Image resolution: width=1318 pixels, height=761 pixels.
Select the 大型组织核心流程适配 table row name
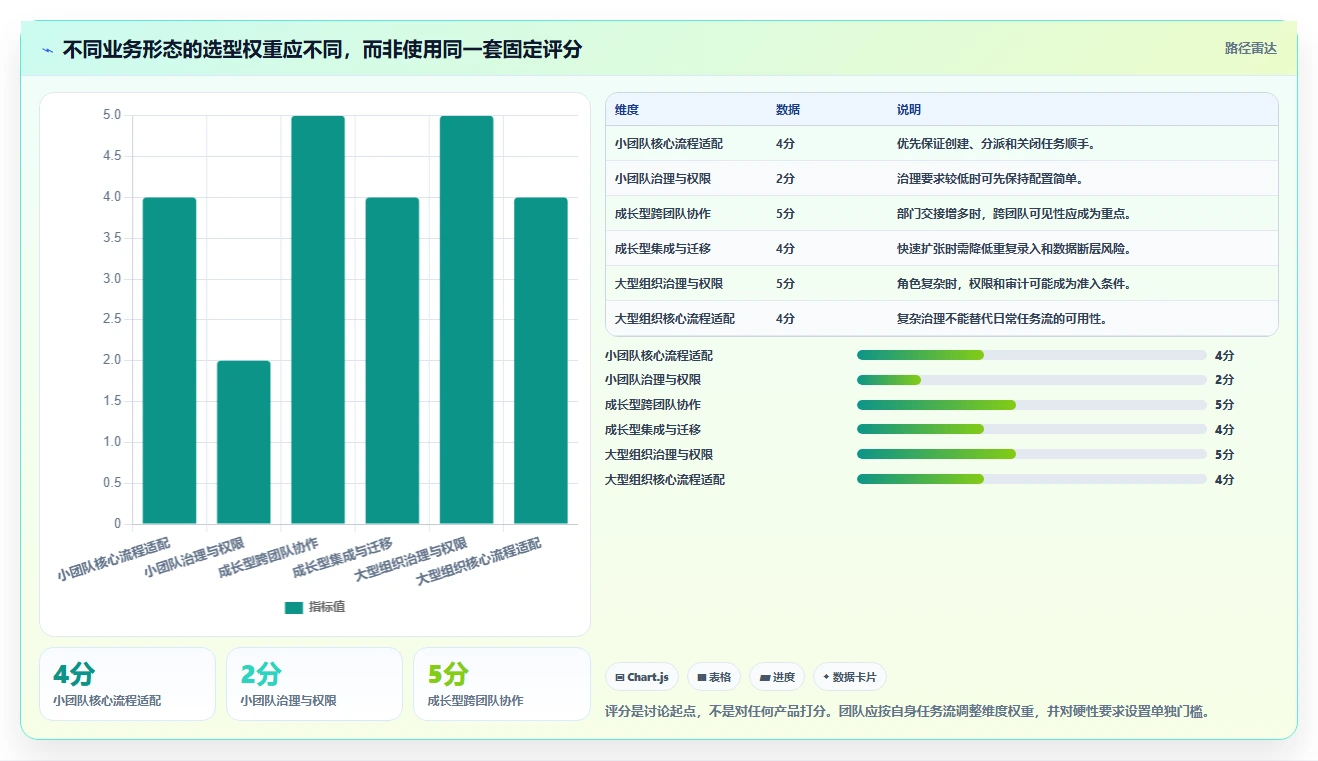(x=675, y=319)
